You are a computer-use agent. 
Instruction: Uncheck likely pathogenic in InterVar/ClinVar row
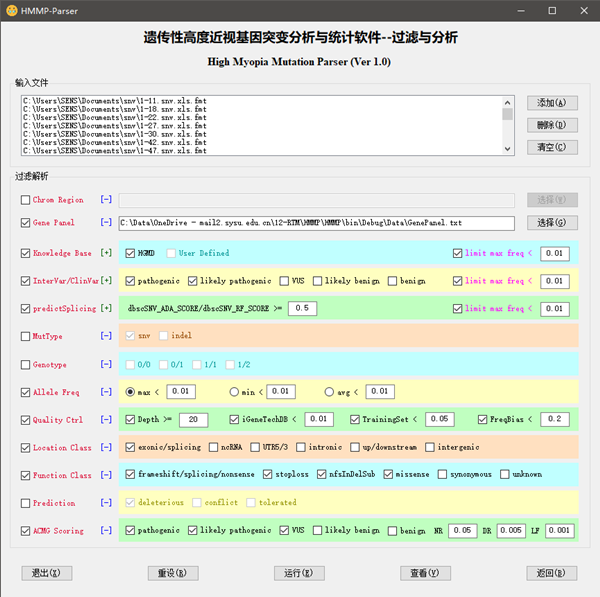click(192, 281)
